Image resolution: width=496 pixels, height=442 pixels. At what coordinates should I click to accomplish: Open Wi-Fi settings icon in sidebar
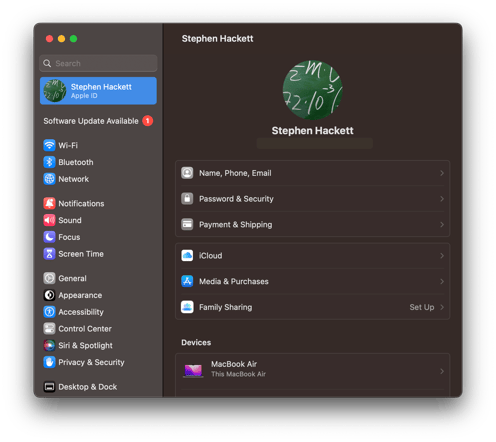[x=49, y=145]
